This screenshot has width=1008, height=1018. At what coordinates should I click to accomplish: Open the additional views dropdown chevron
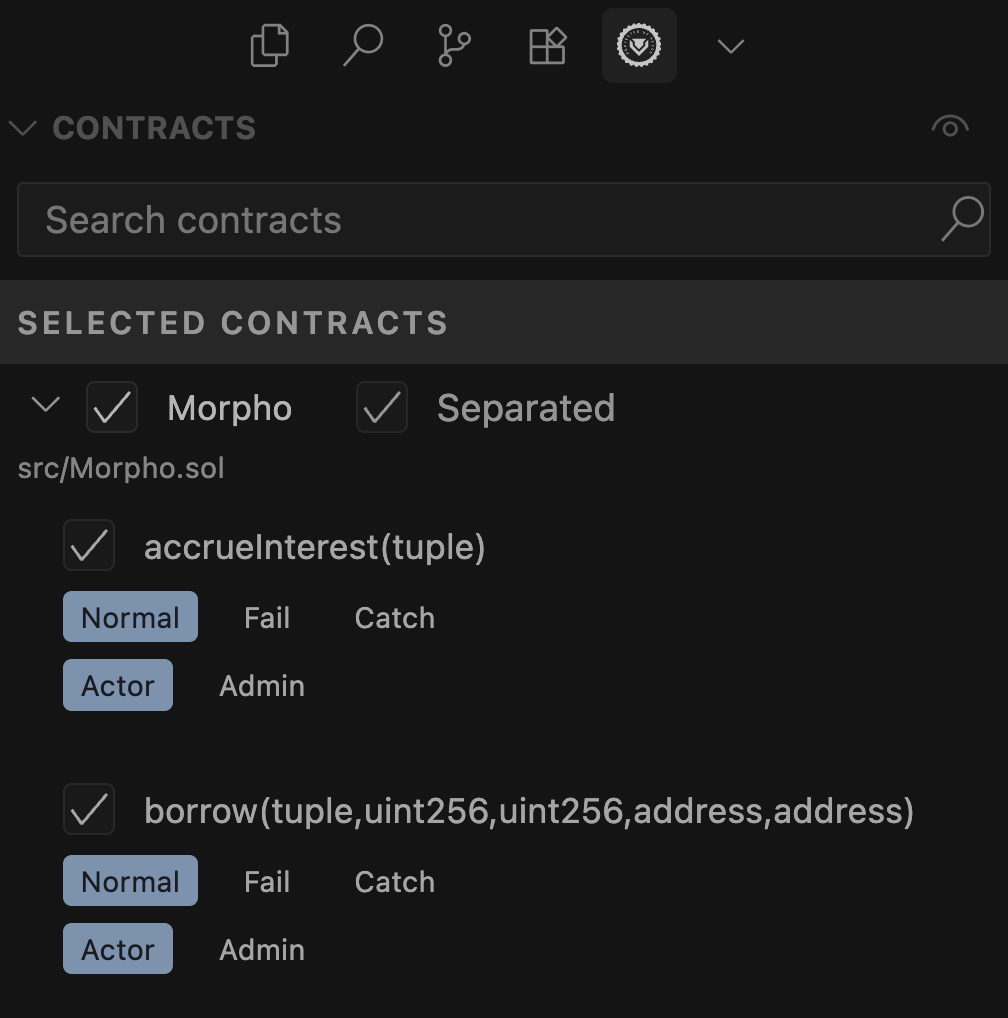(x=731, y=46)
